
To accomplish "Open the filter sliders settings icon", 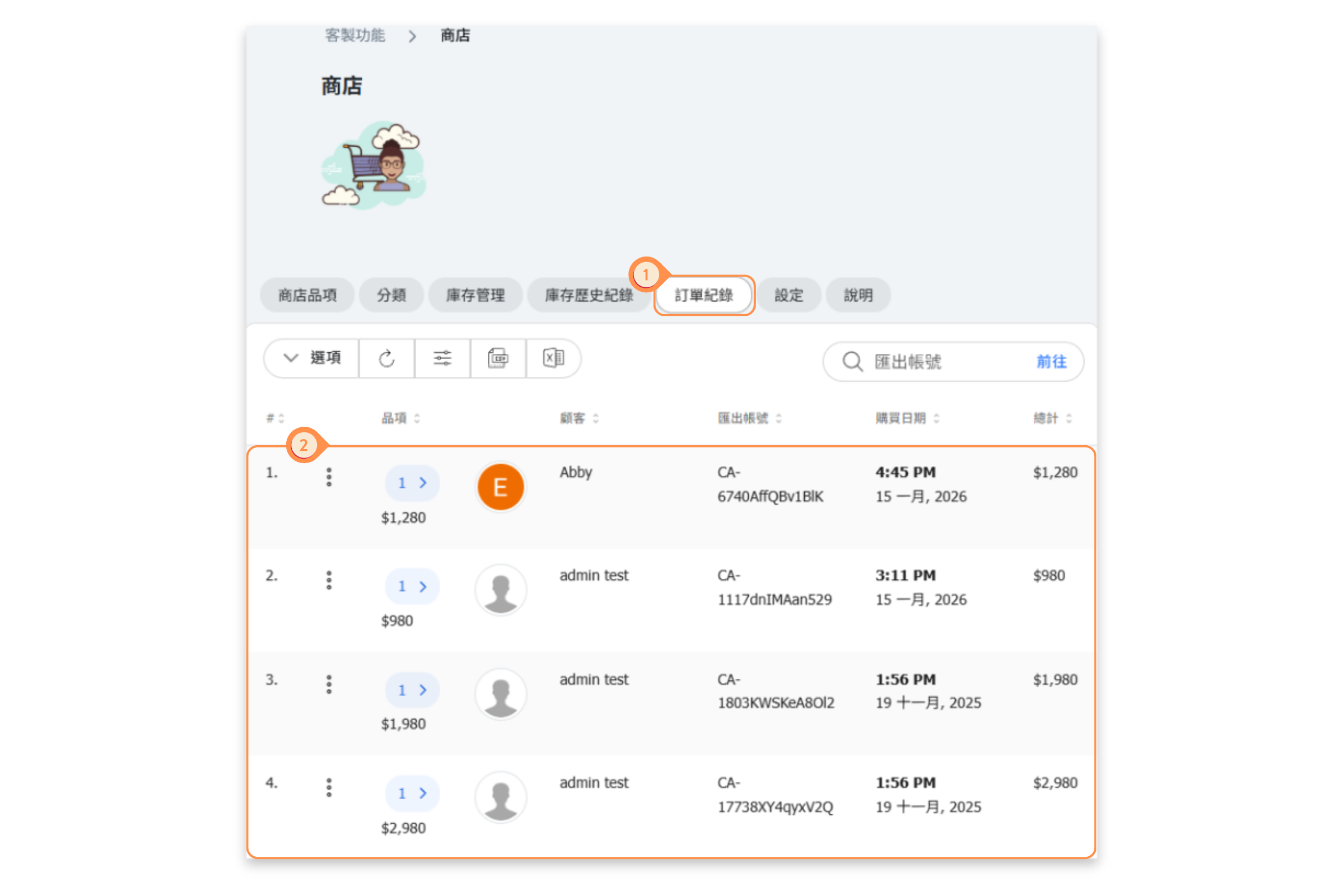I will click(x=442, y=359).
